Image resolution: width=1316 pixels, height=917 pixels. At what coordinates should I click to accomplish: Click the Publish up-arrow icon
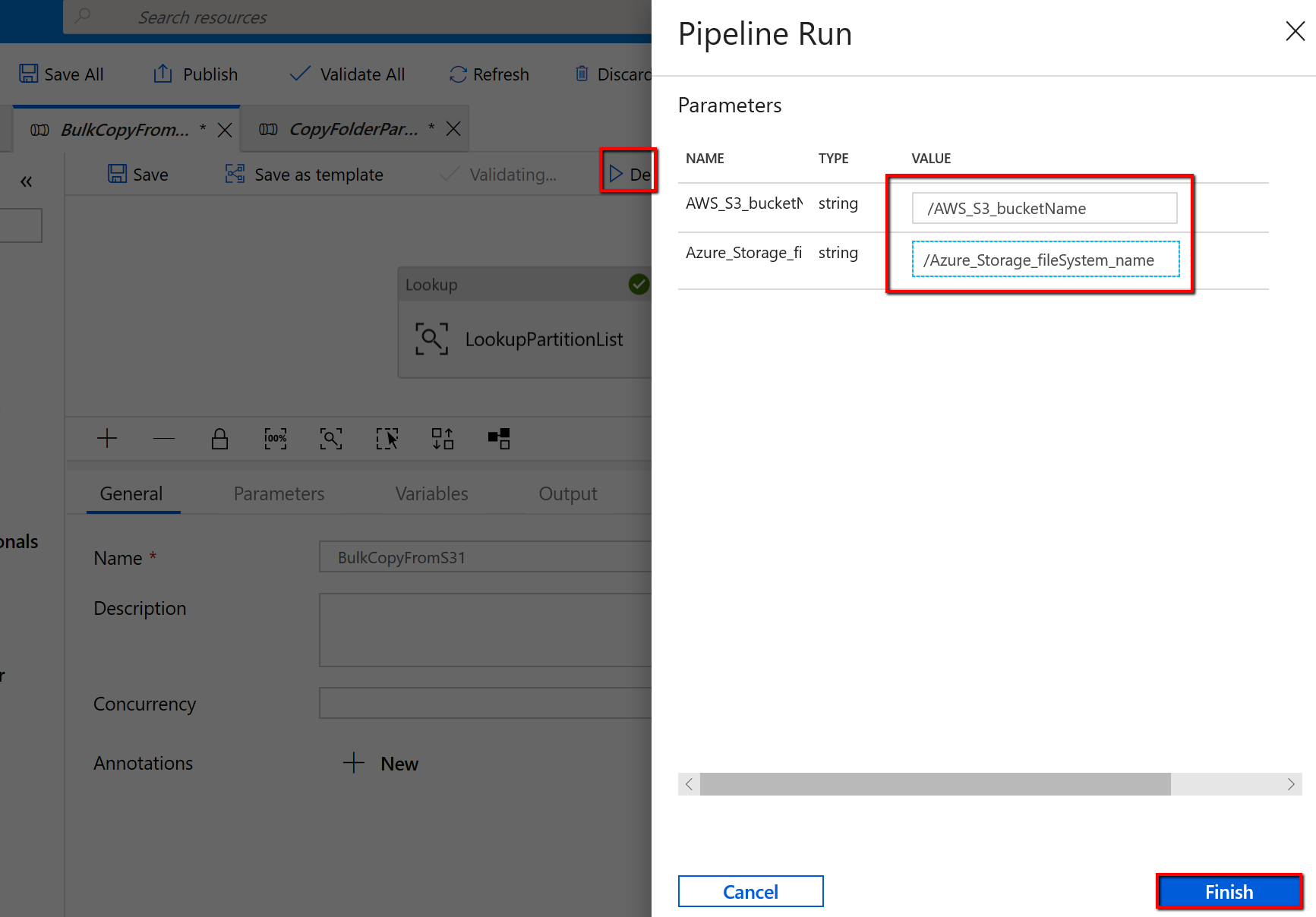coord(162,74)
